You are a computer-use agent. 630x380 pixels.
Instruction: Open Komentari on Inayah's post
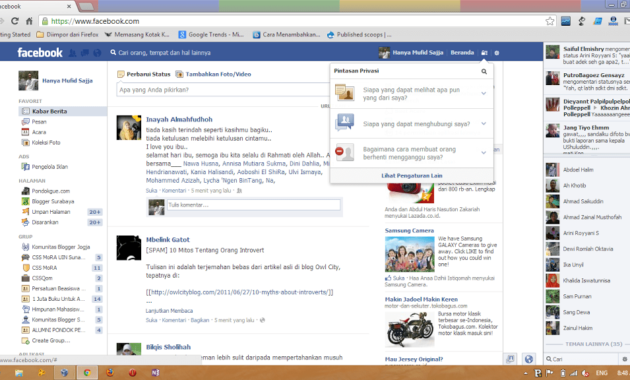(174, 190)
